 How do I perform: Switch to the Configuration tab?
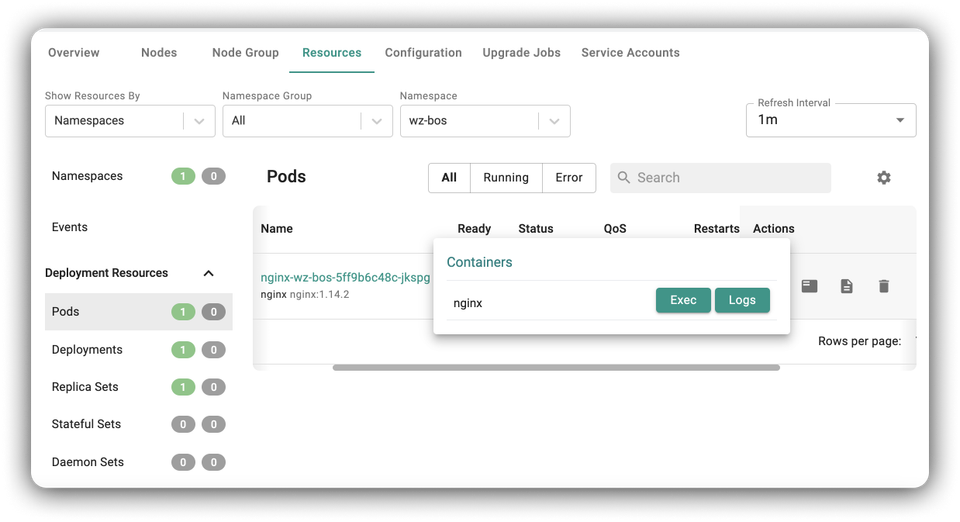423,53
